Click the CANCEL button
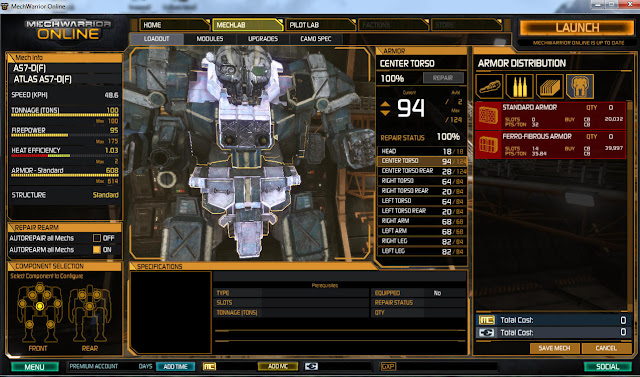This screenshot has height=377, width=640. pos(606,348)
